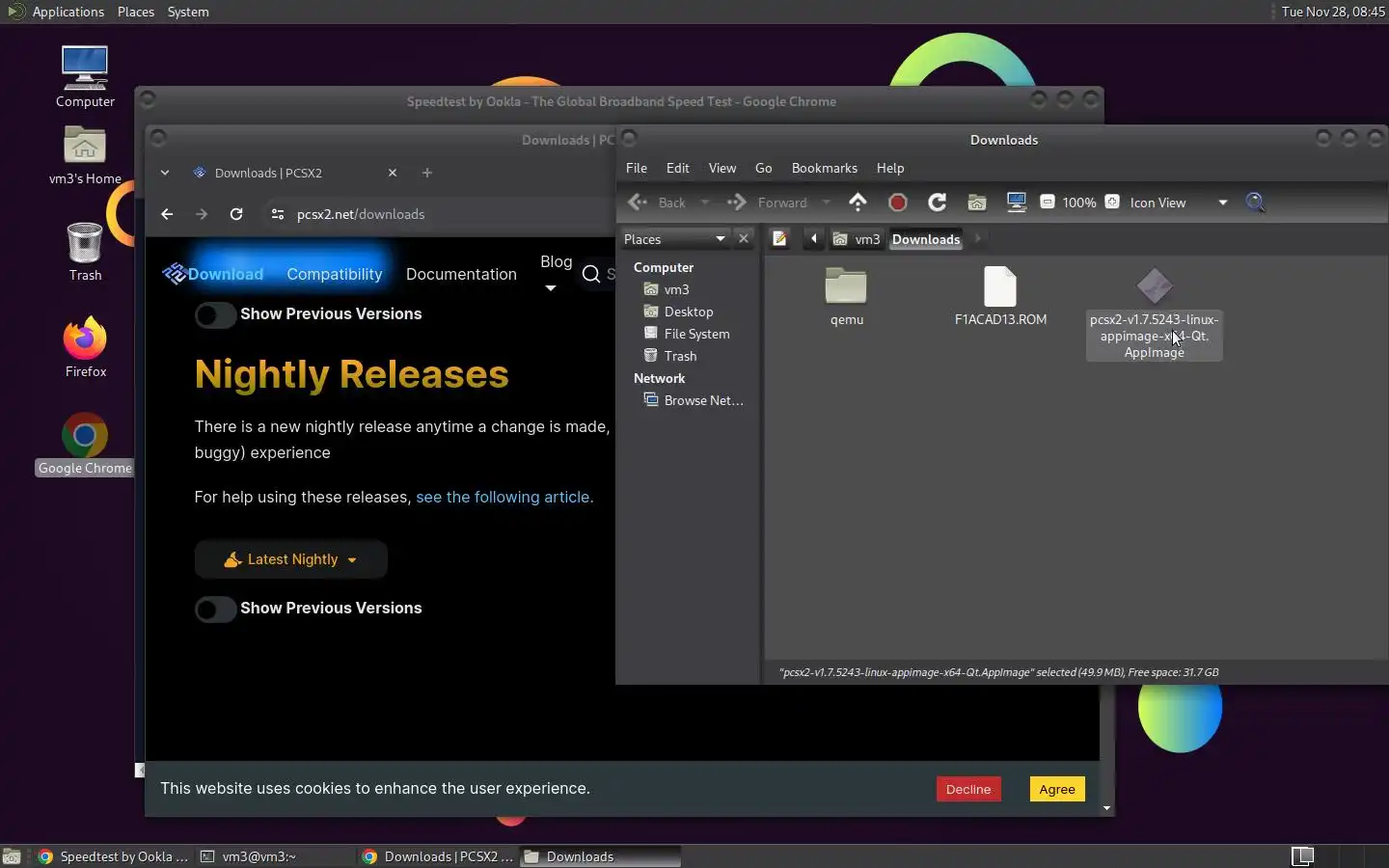Open Computer icon on desktop
The height and width of the screenshot is (868, 1389).
85,76
